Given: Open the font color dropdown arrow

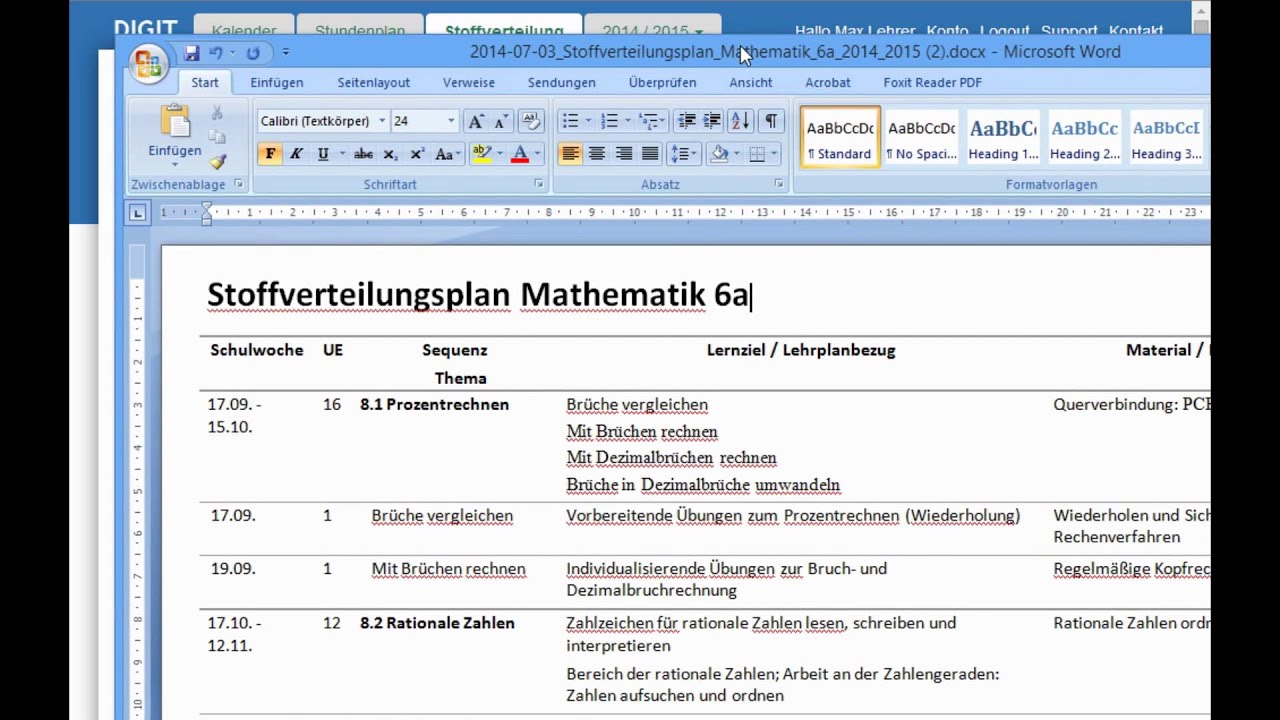Looking at the screenshot, I should click(537, 154).
